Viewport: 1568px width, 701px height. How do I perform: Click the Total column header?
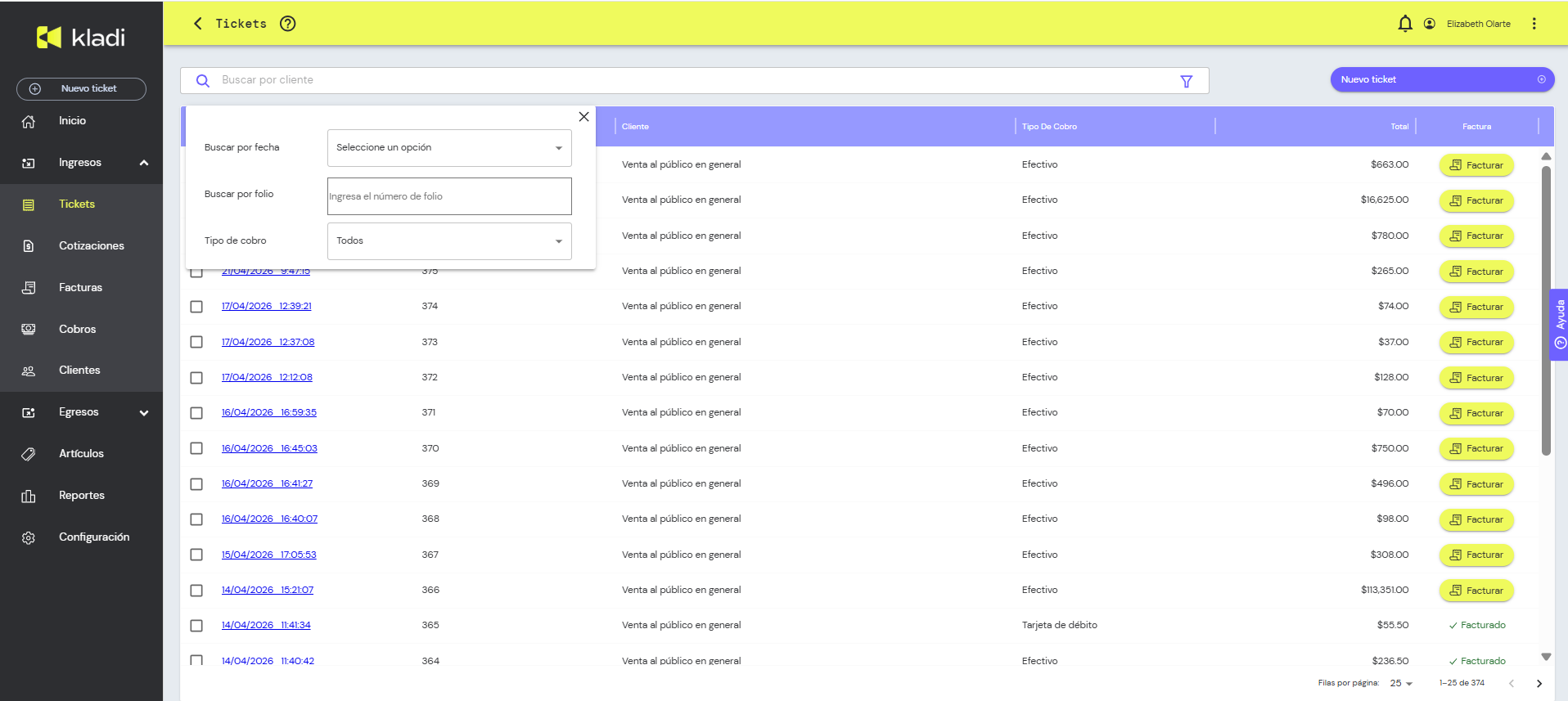tap(1399, 127)
